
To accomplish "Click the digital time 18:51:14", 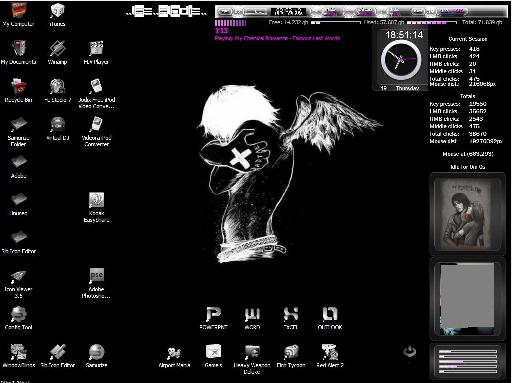I will (x=404, y=35).
